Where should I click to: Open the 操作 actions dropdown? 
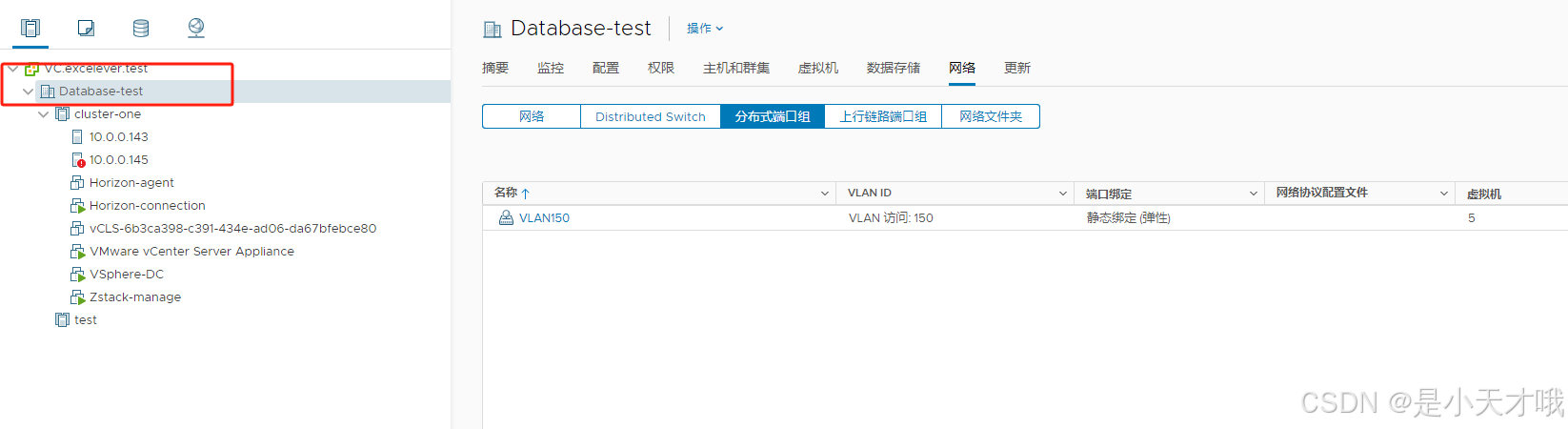pyautogui.click(x=705, y=29)
